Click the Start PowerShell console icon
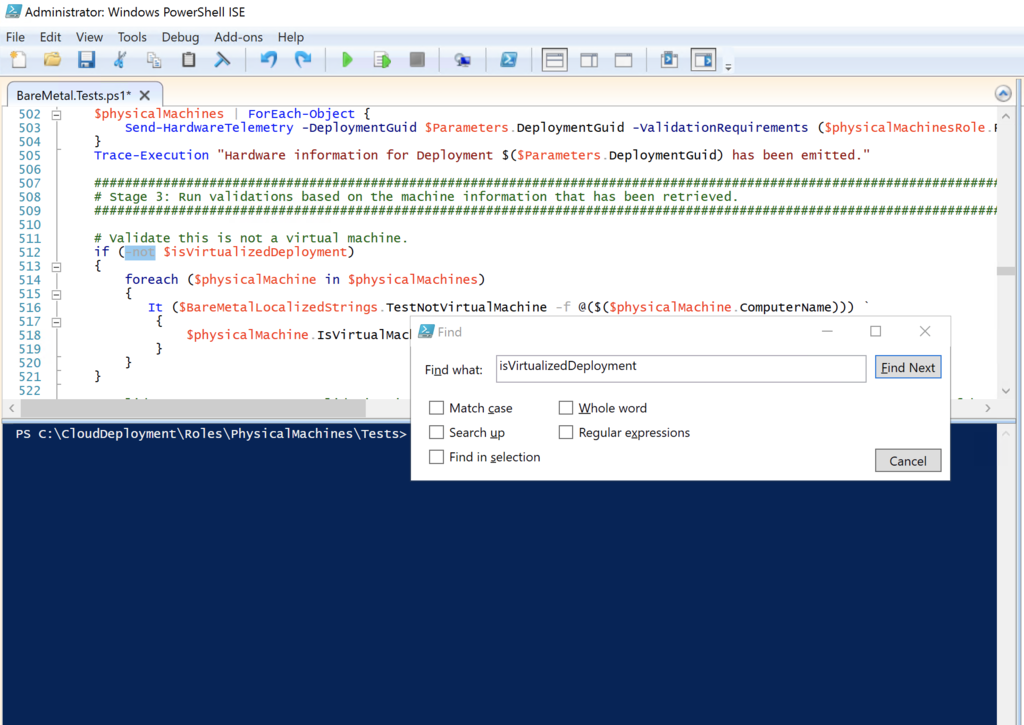 click(508, 60)
